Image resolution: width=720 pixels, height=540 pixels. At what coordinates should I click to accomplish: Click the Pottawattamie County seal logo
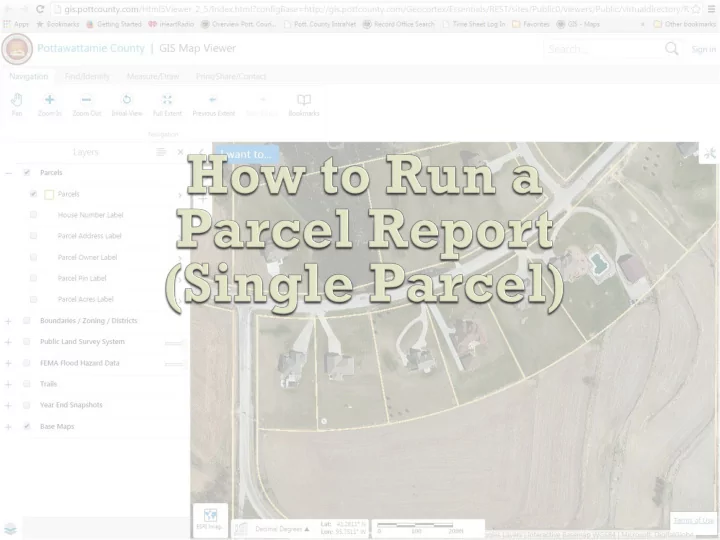(17, 49)
